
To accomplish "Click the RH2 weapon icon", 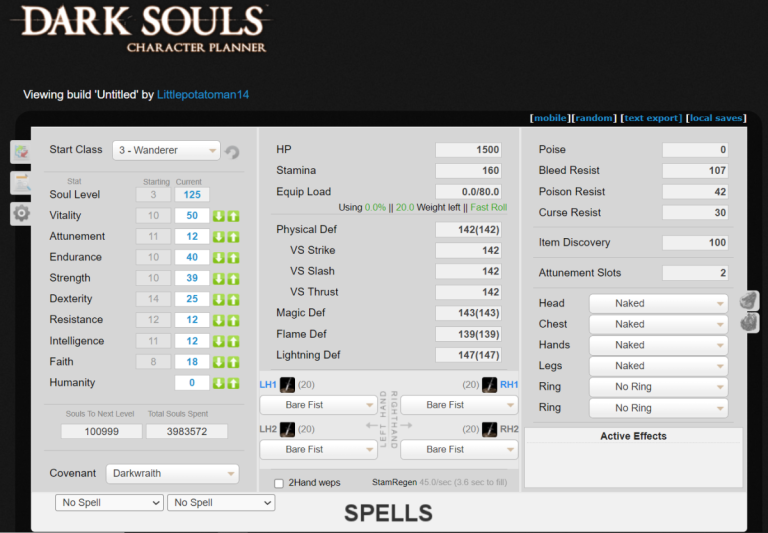I will [489, 429].
